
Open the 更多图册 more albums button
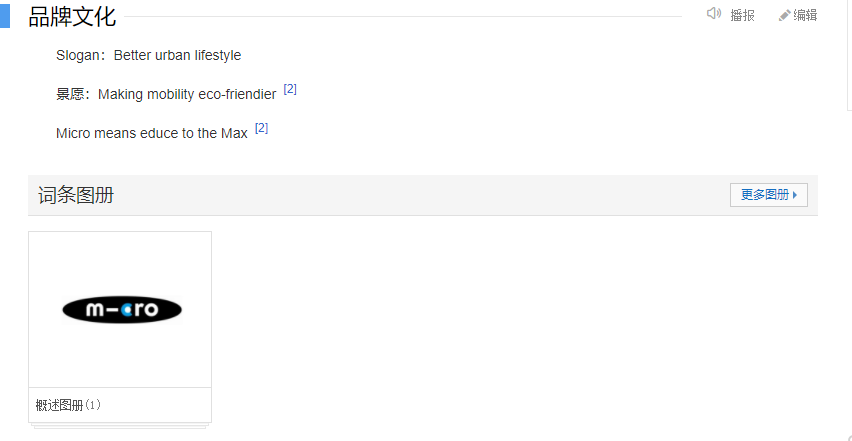click(768, 195)
